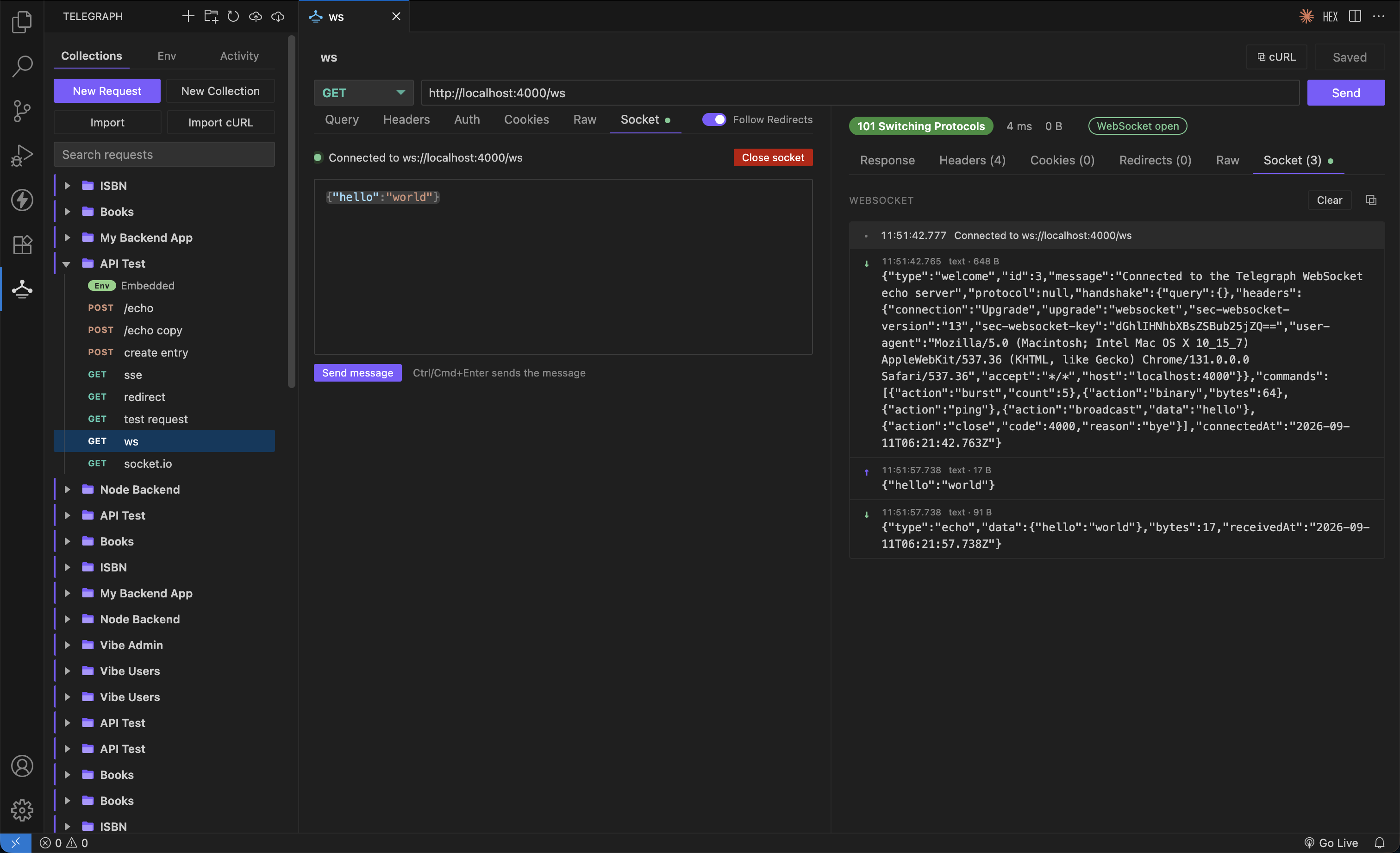Expand the first Node Backend collection
This screenshot has width=1400, height=853.
[67, 489]
